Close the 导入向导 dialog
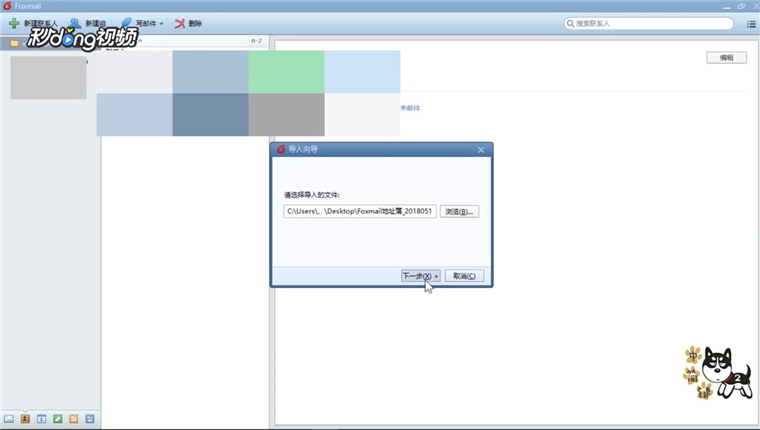This screenshot has width=760, height=430. point(480,150)
